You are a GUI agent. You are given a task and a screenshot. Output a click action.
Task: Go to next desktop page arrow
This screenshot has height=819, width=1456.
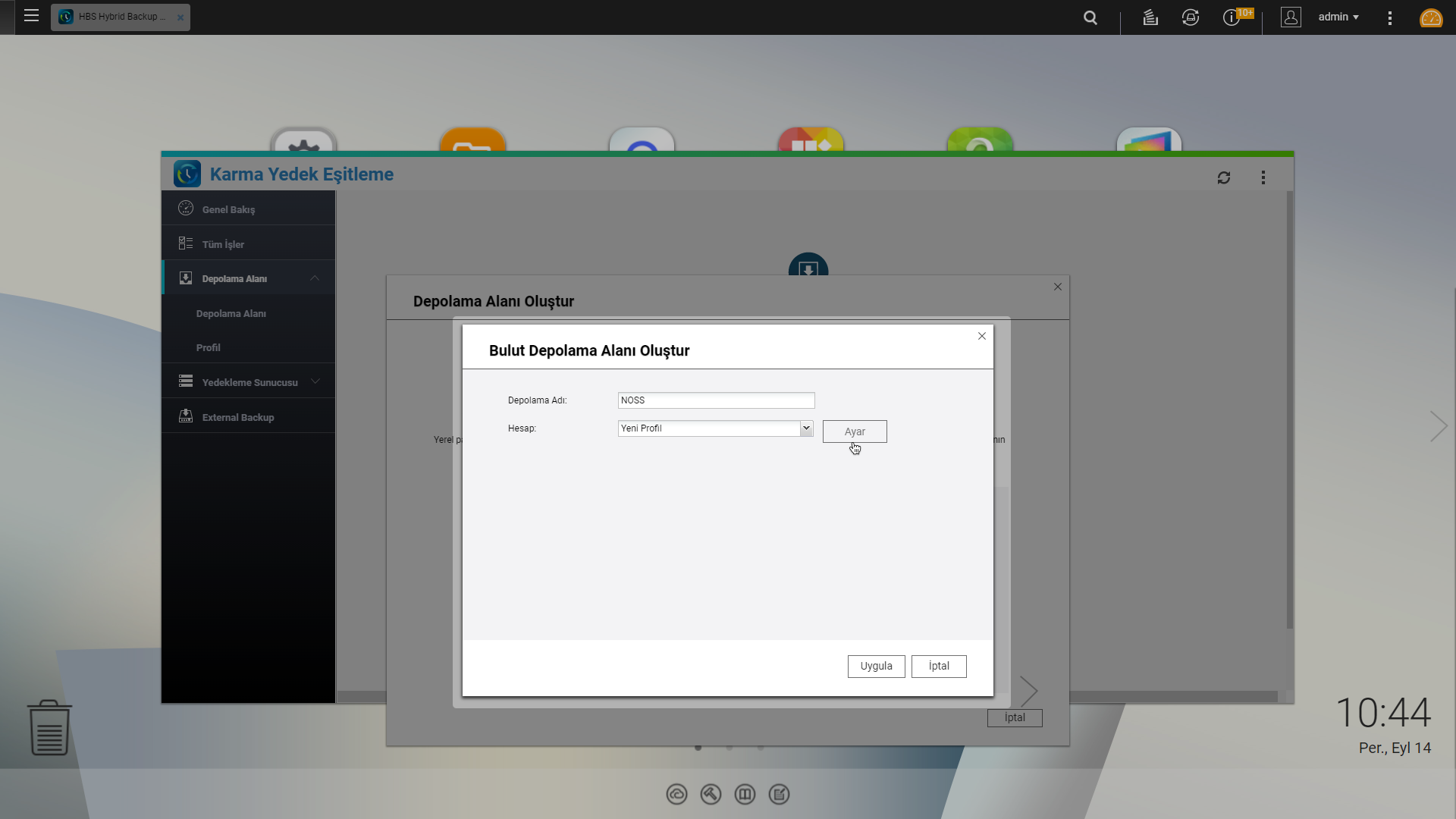1438,426
